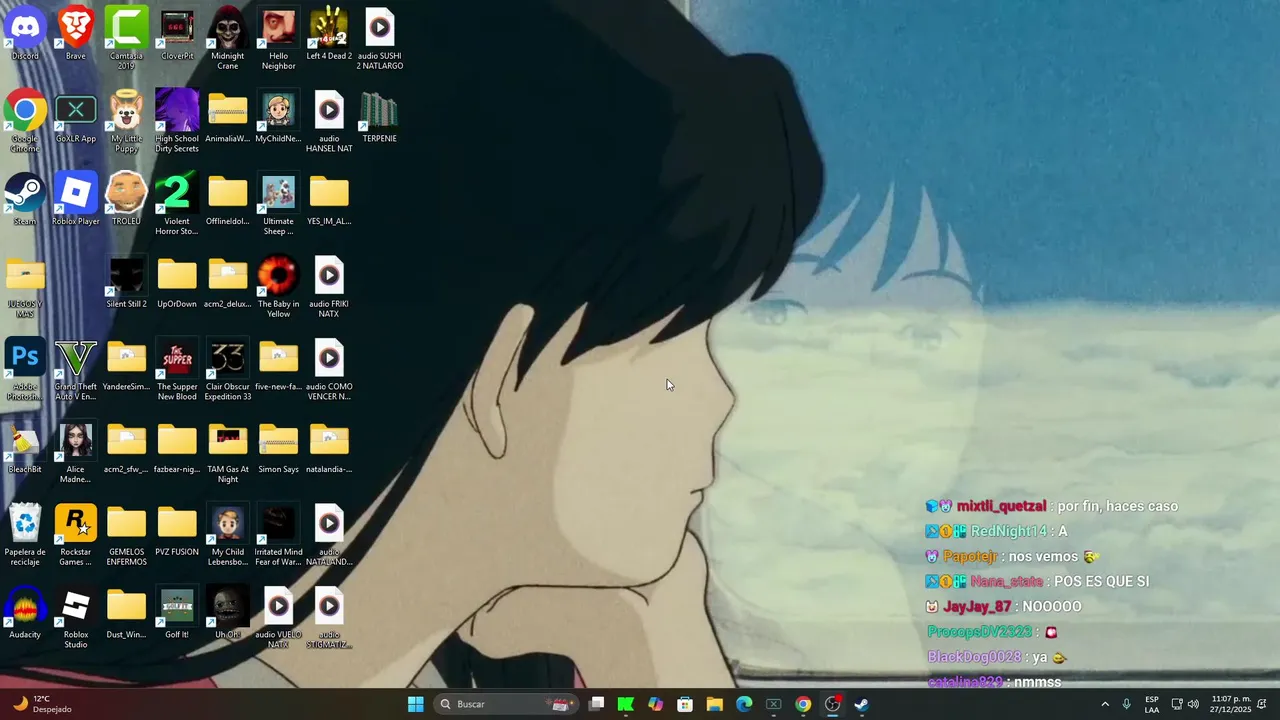The image size is (1280, 720).
Task: Open File Explorer from the taskbar
Action: point(715,704)
